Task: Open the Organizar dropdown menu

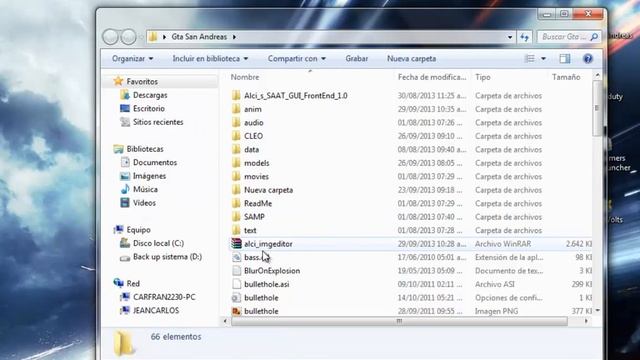Action: click(133, 59)
